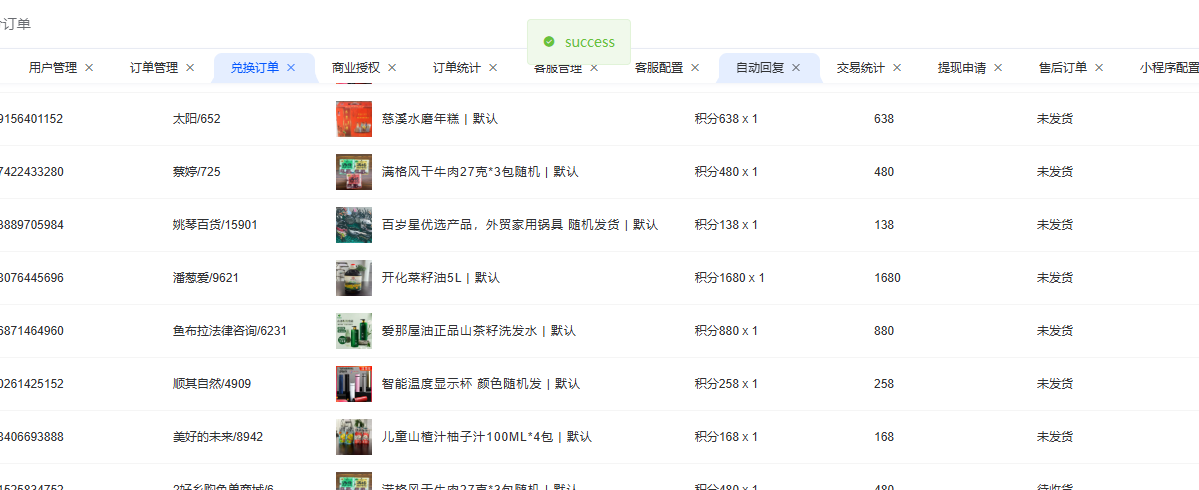
Task: Close the 用户管理 tab
Action: [x=89, y=67]
